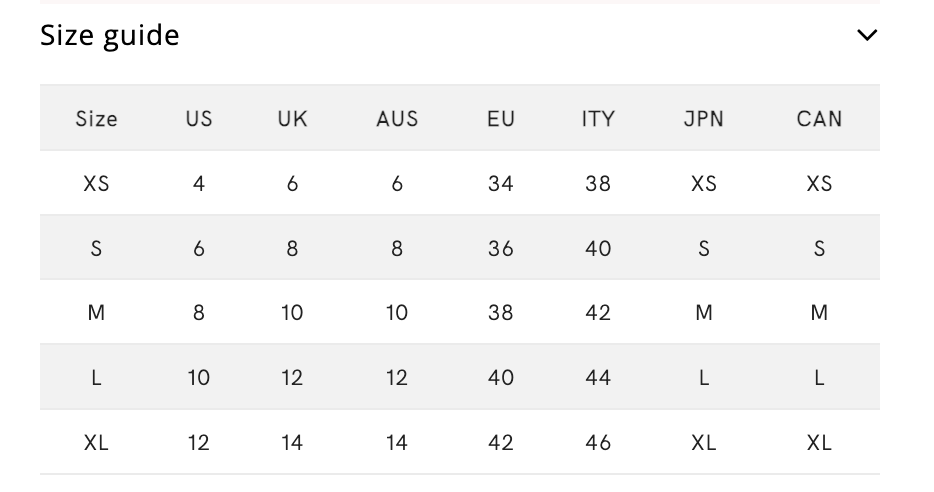Screen dimensions: 934x492
Task: Click US value 4 in XS row
Action: pos(199,184)
